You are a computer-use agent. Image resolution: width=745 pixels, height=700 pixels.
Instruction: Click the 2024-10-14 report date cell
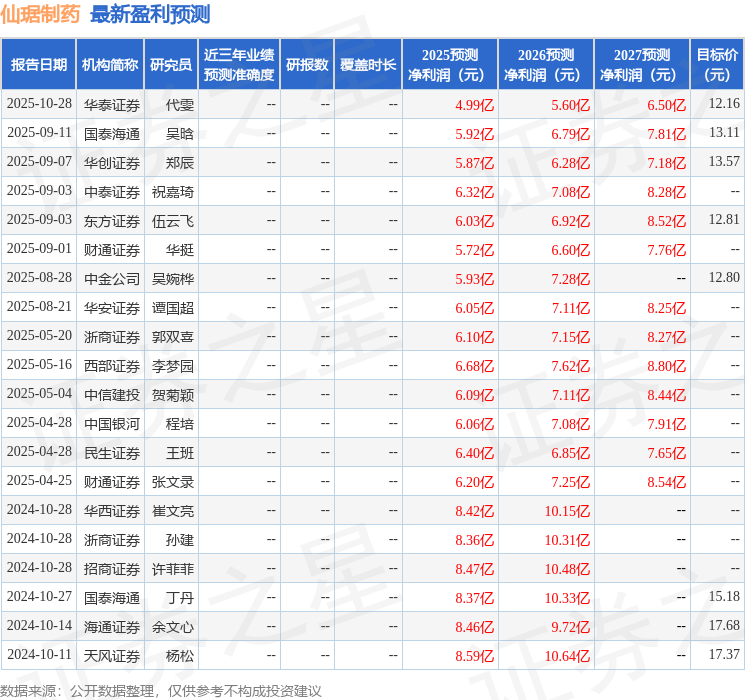pos(39,626)
